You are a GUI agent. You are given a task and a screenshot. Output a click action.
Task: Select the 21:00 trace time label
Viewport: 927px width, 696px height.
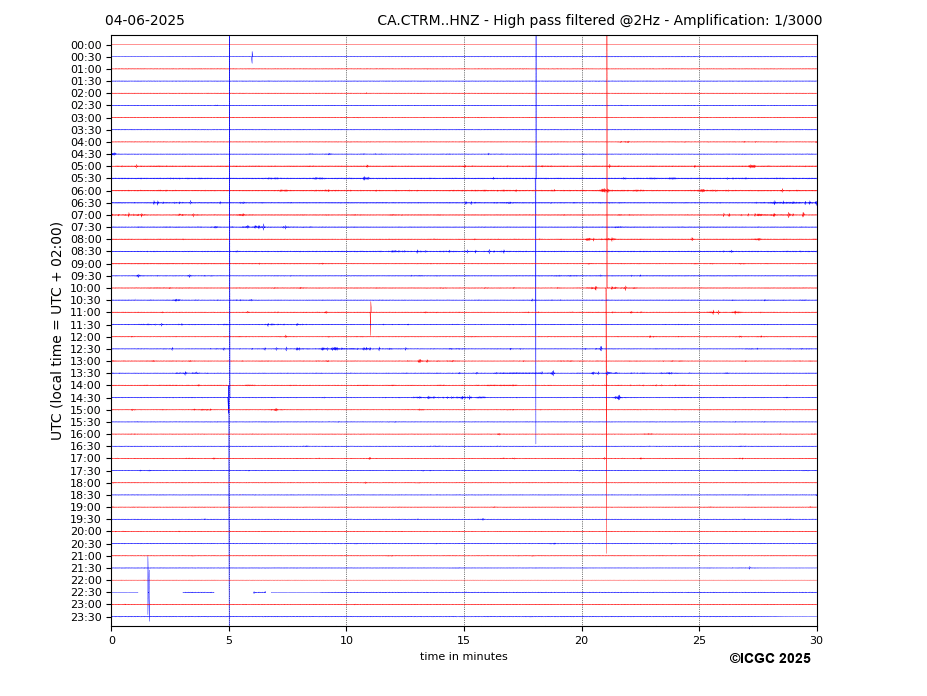(86, 556)
